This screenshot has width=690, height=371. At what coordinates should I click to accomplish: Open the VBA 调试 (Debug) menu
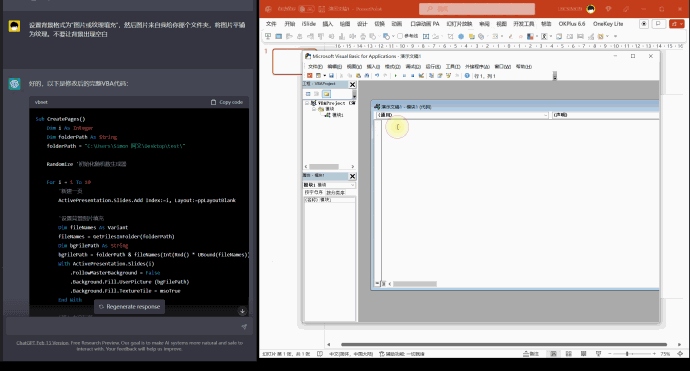click(x=413, y=66)
